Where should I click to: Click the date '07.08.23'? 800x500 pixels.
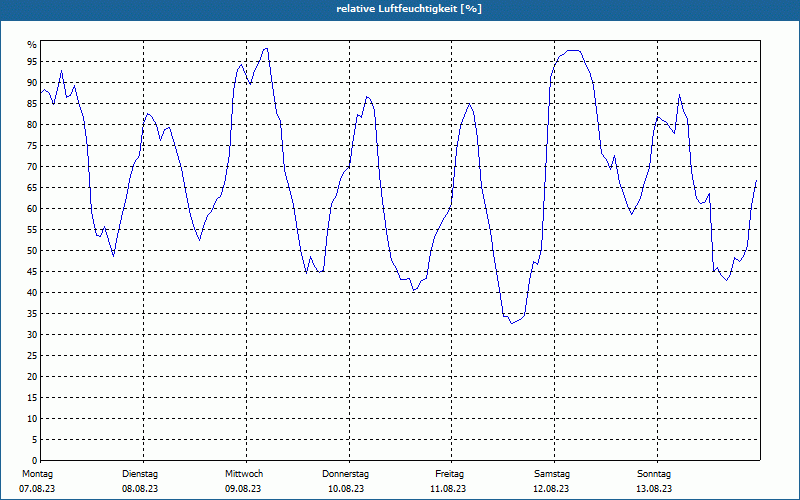coord(37,489)
